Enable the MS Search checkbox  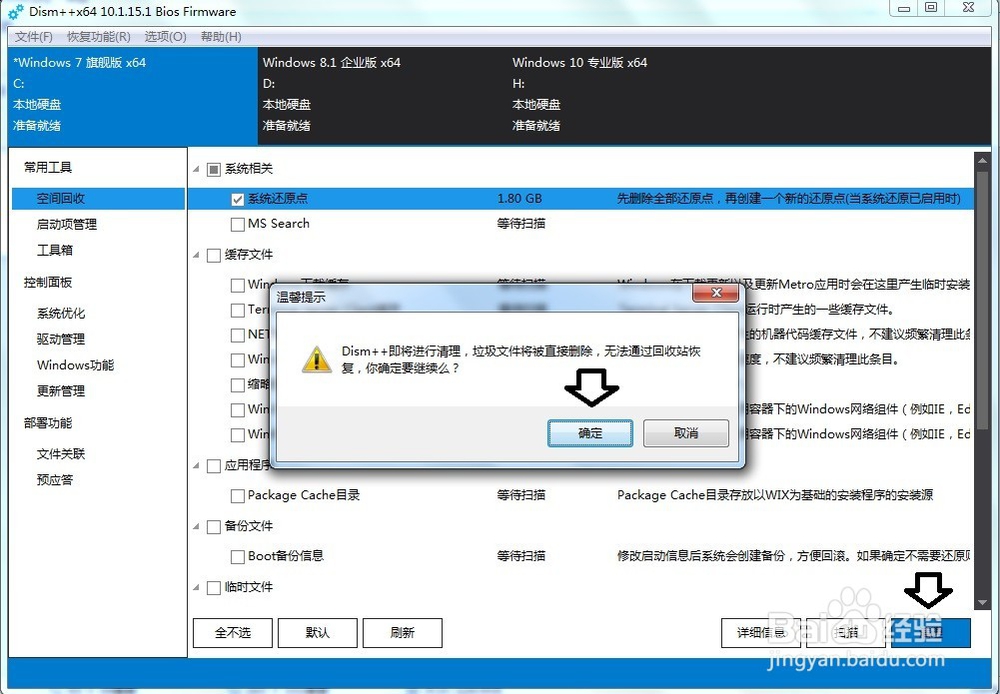coord(237,224)
